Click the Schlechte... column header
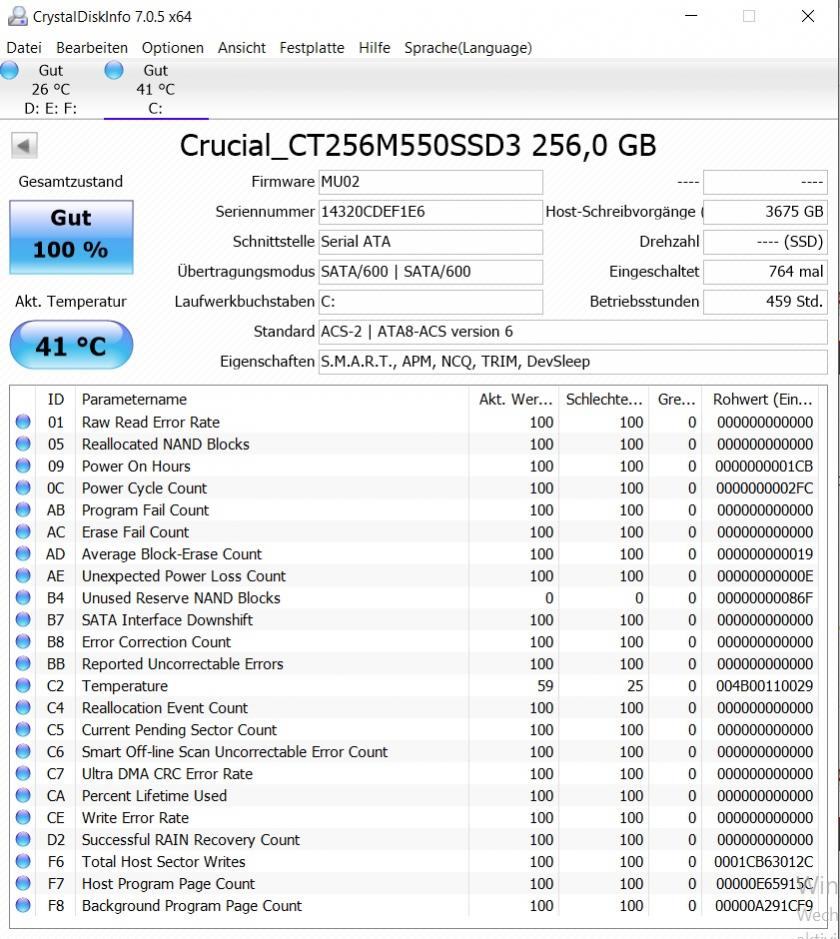This screenshot has height=939, width=840. coord(604,399)
